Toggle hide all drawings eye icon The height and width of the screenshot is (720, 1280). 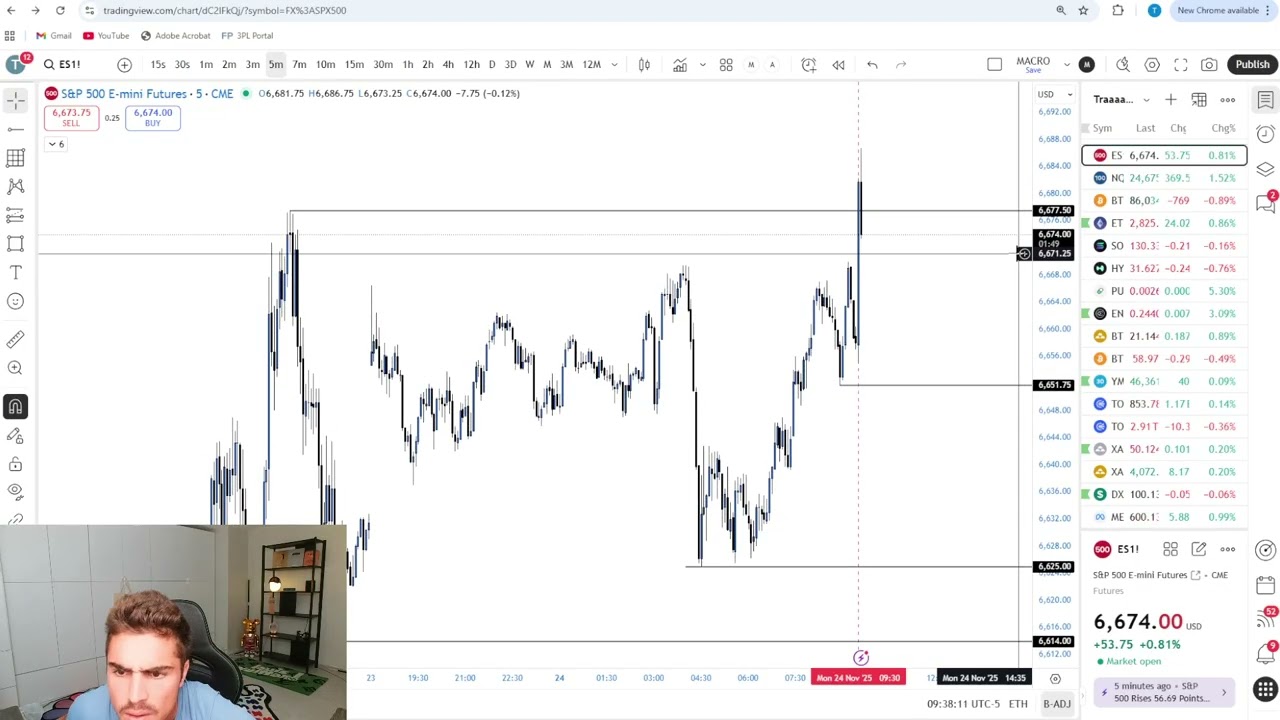point(15,491)
